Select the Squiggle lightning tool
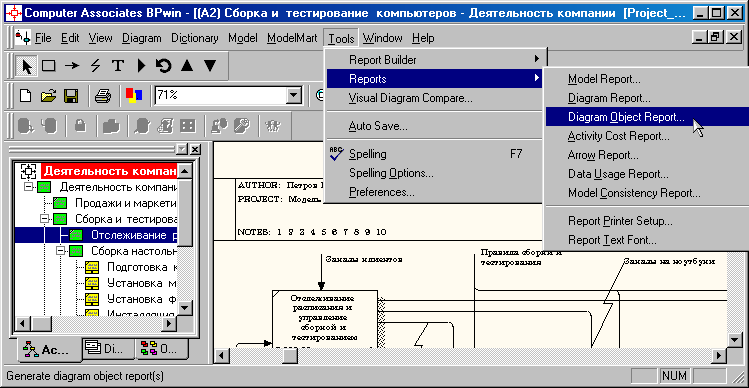The width and height of the screenshot is (749, 388). click(95, 66)
